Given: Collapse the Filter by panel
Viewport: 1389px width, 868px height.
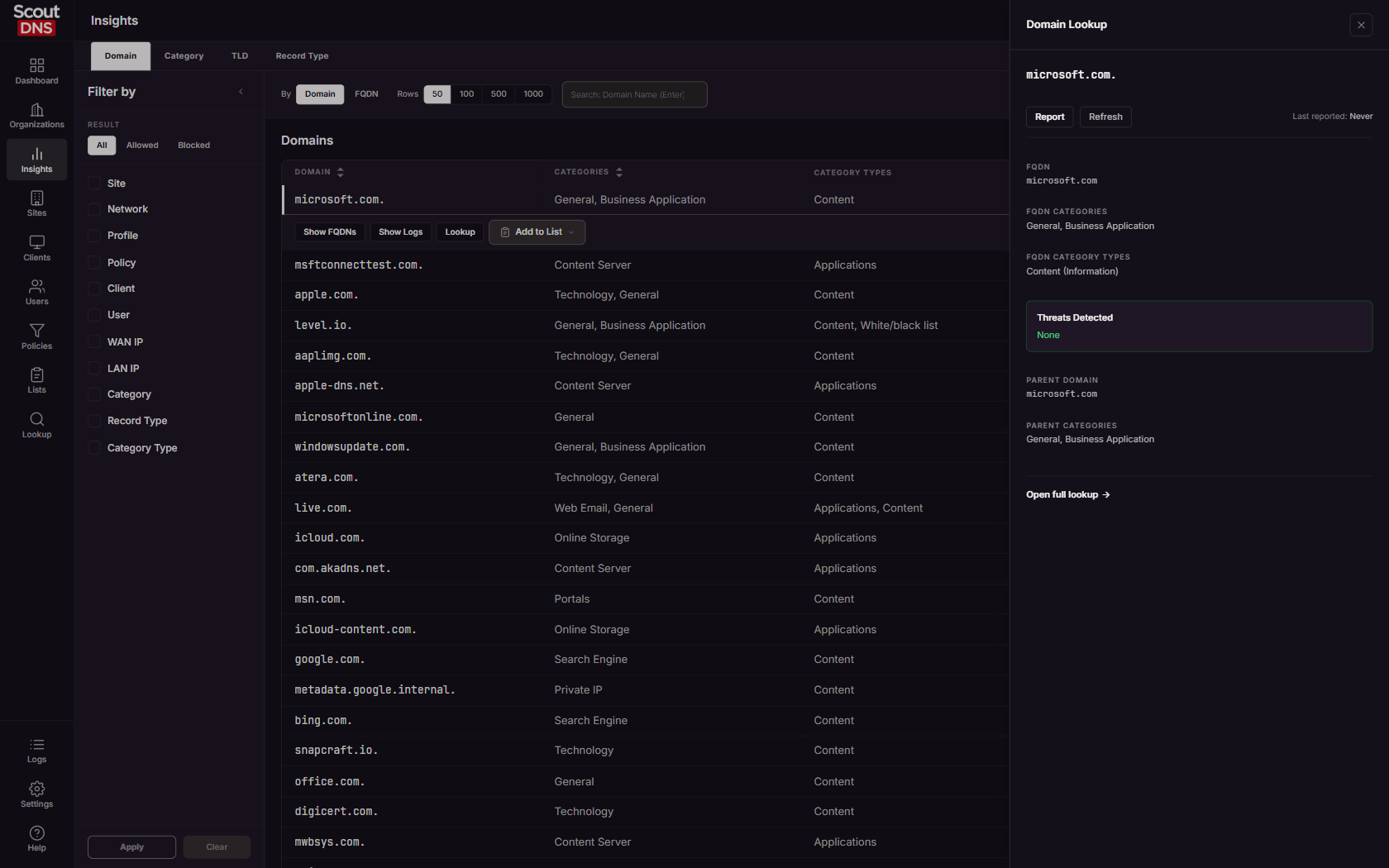Looking at the screenshot, I should (241, 92).
